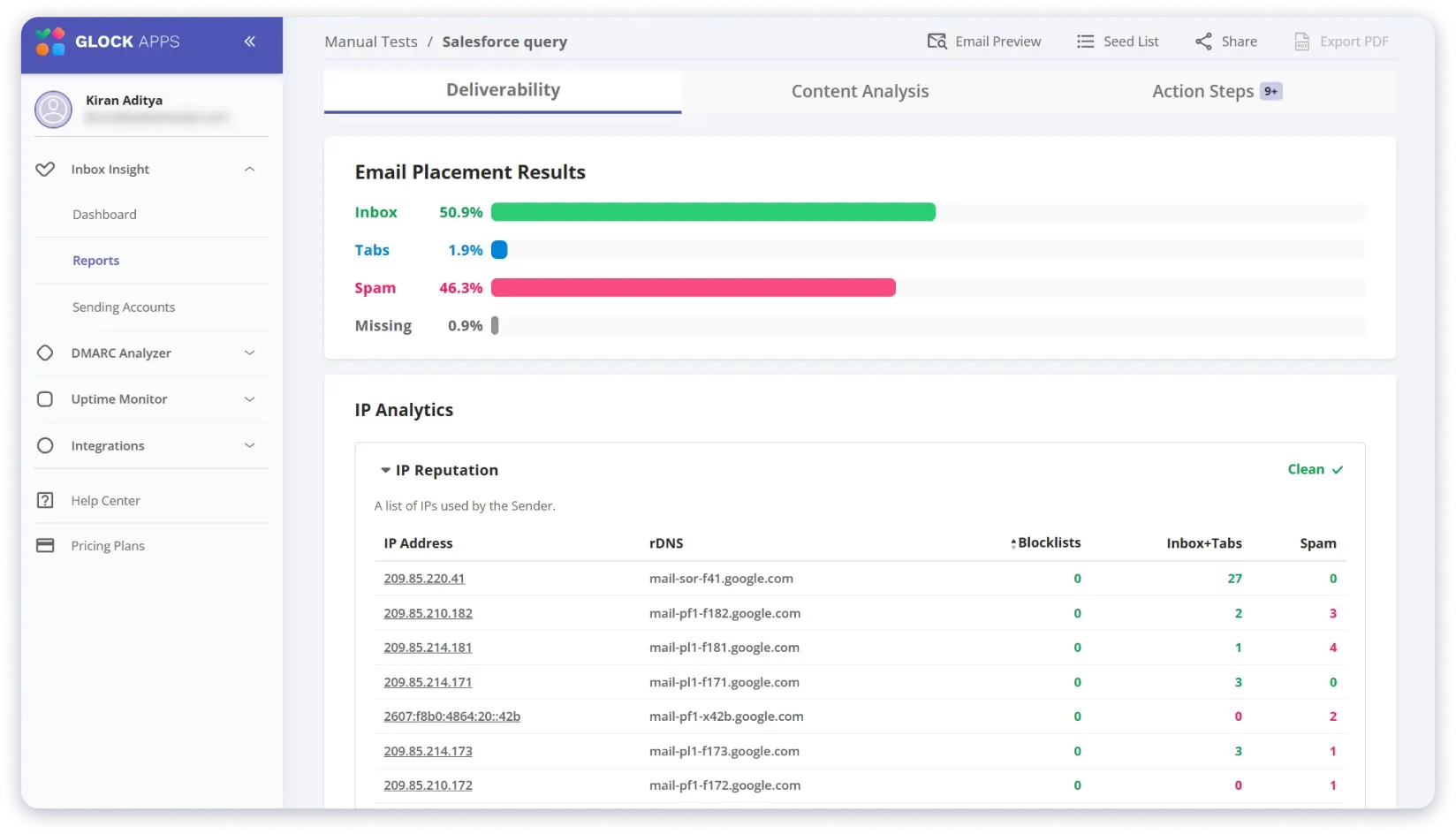Click the Export PDF icon
Viewport: 1456px width, 834px height.
1301,42
